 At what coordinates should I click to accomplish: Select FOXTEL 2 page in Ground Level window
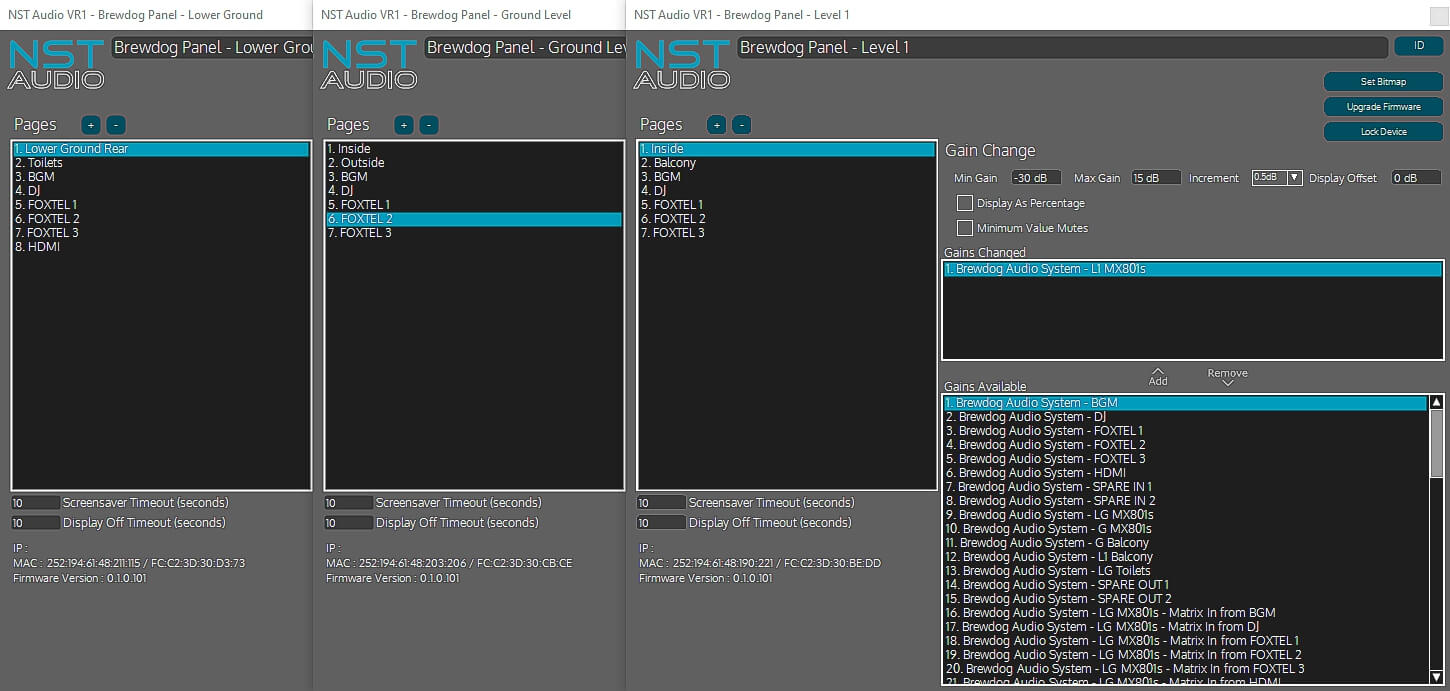point(474,219)
